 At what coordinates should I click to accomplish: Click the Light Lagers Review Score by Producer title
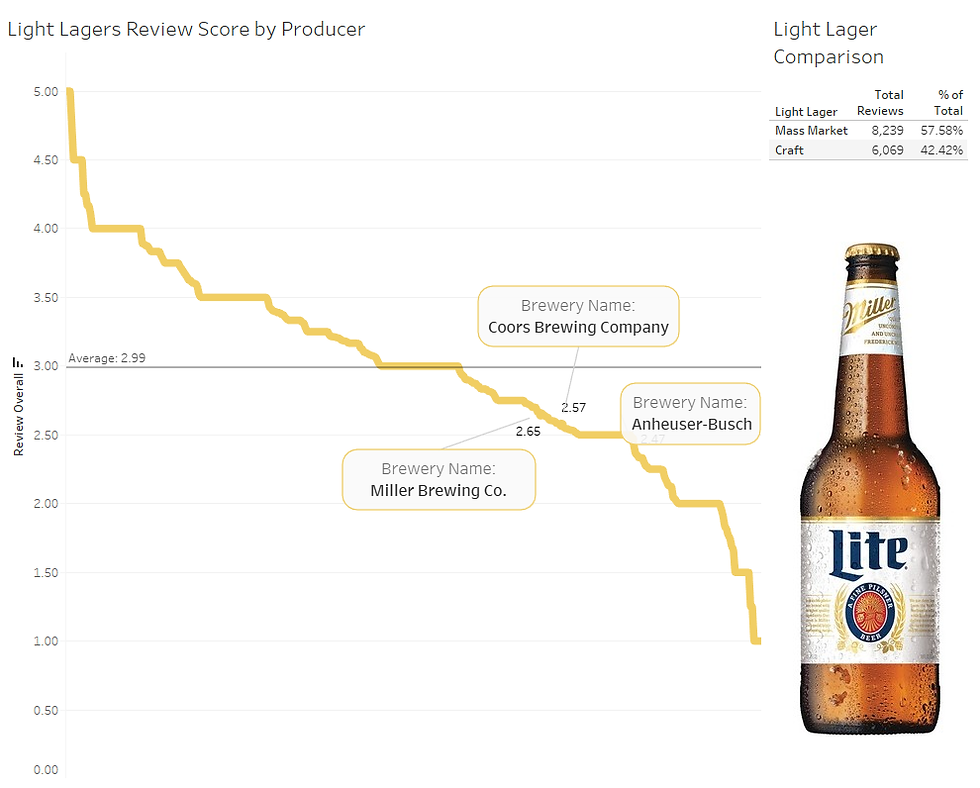click(x=186, y=29)
